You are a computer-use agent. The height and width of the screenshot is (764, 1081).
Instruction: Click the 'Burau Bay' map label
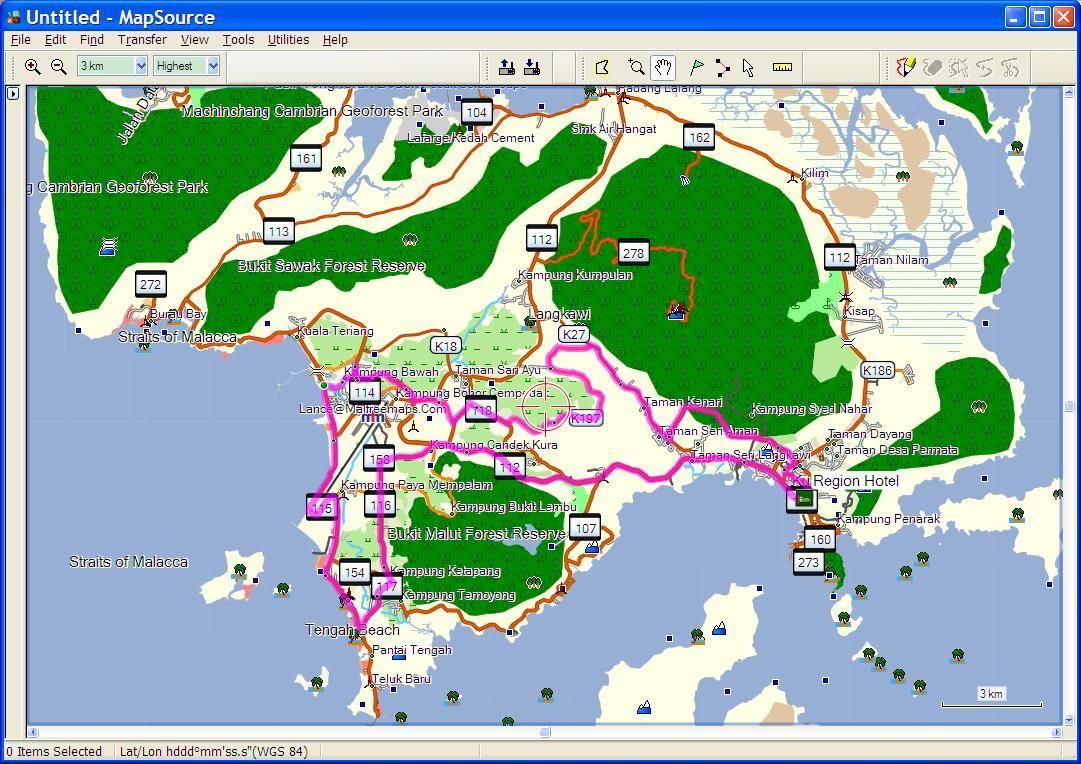tap(178, 314)
